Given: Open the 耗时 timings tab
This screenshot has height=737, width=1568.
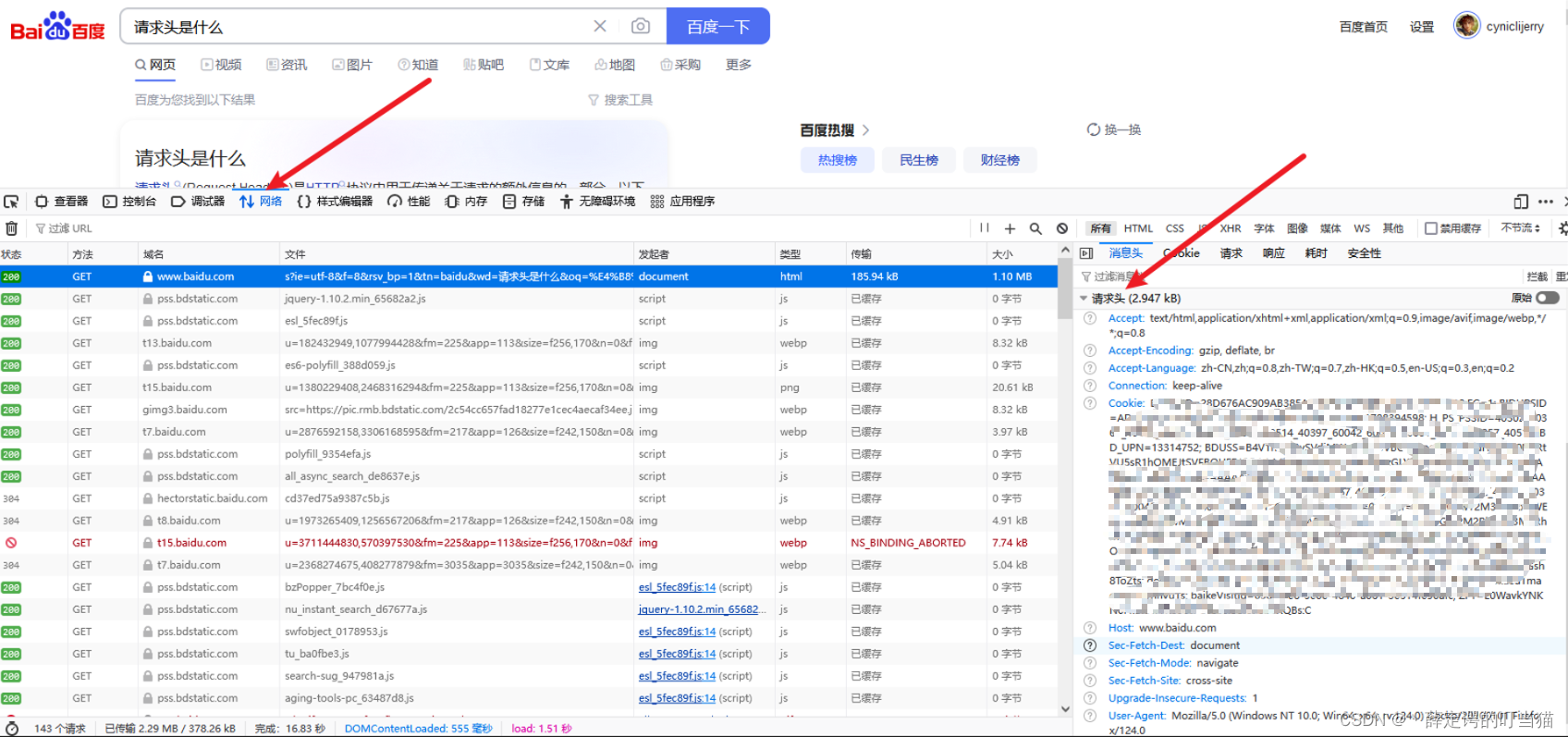Looking at the screenshot, I should tap(1317, 253).
